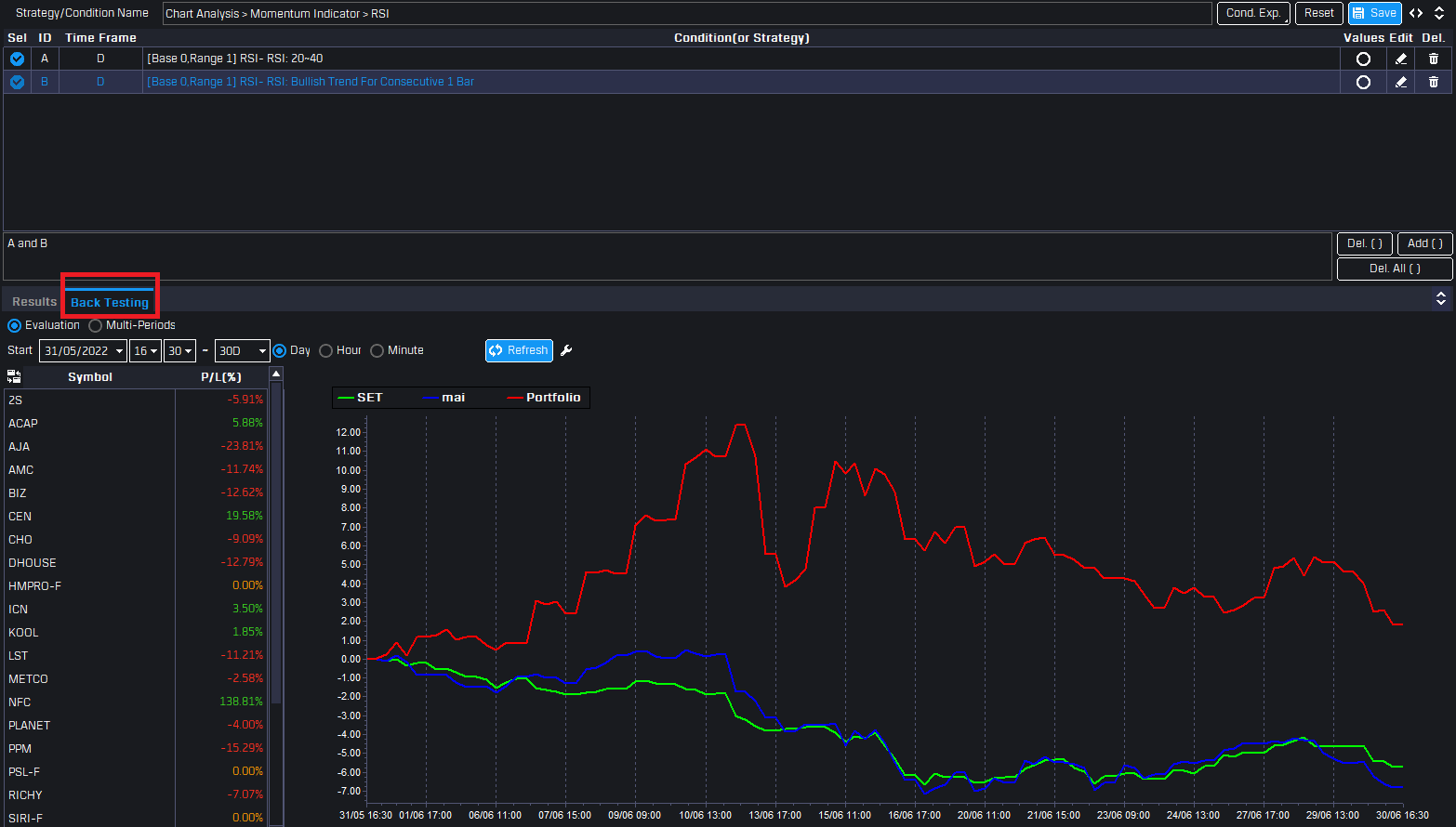Click the symbol list icon in table header
This screenshot has width=1456, height=827.
[14, 376]
